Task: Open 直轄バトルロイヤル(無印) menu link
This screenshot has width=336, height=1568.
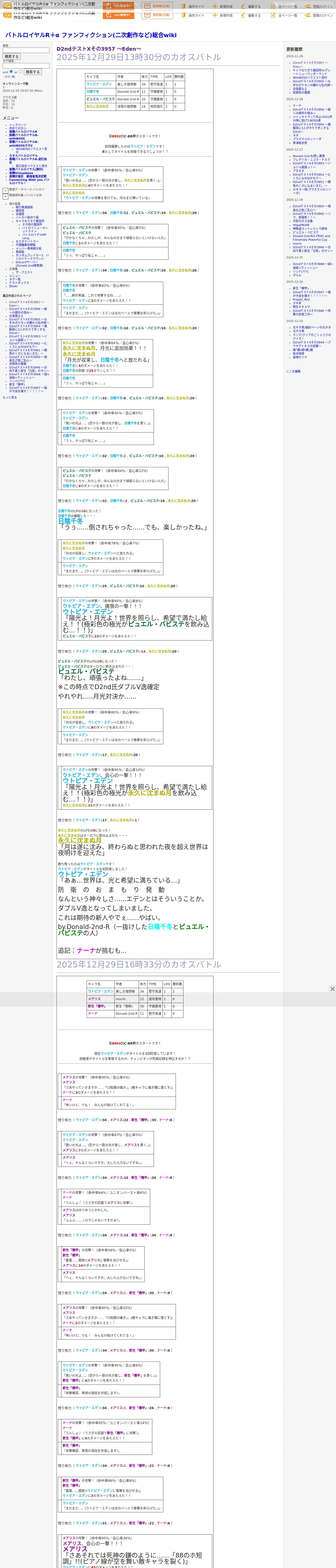Action: (x=26, y=169)
